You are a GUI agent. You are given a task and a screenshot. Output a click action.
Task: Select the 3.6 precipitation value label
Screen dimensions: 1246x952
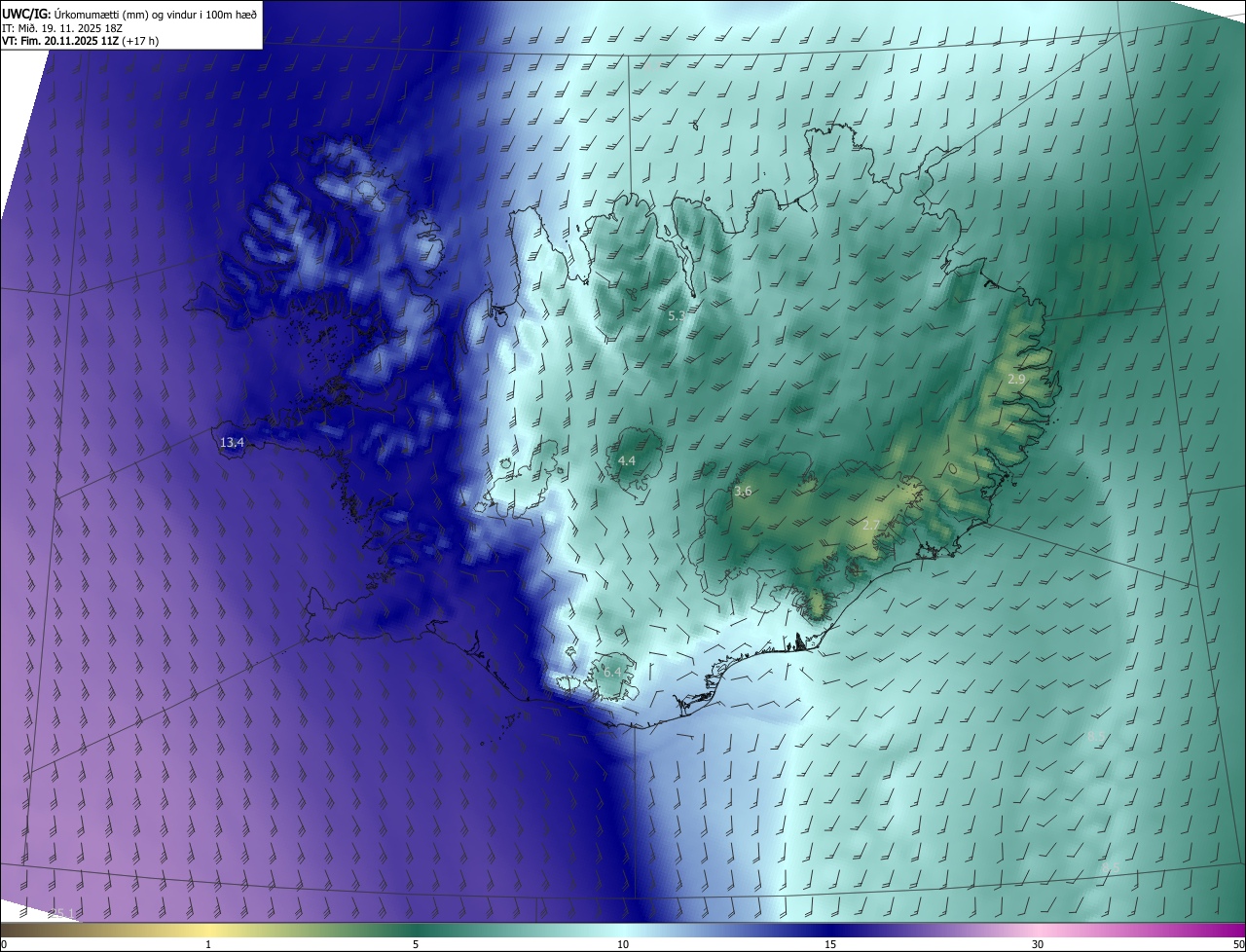pos(743,491)
